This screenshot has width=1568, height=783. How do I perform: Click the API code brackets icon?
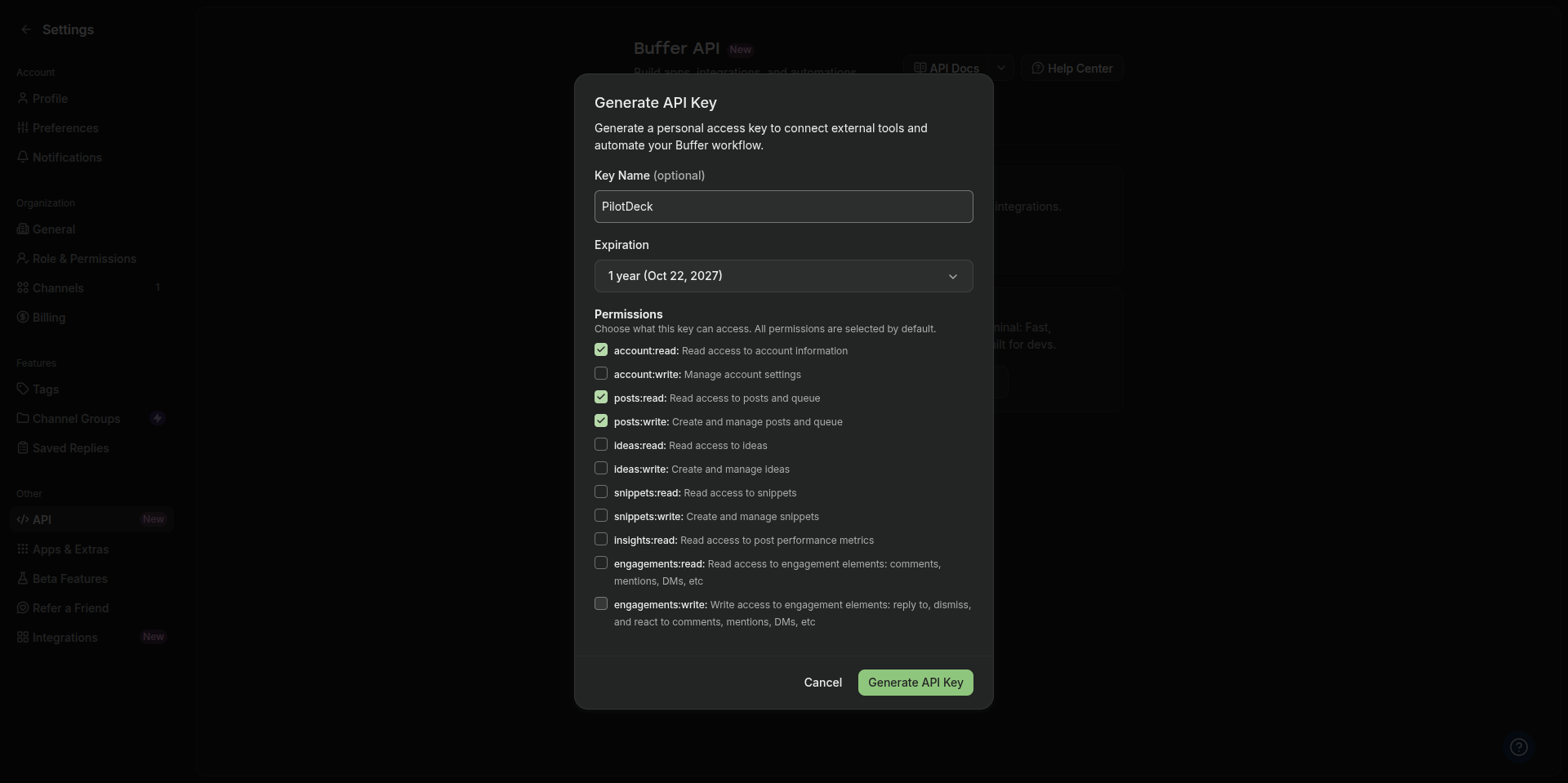[23, 519]
